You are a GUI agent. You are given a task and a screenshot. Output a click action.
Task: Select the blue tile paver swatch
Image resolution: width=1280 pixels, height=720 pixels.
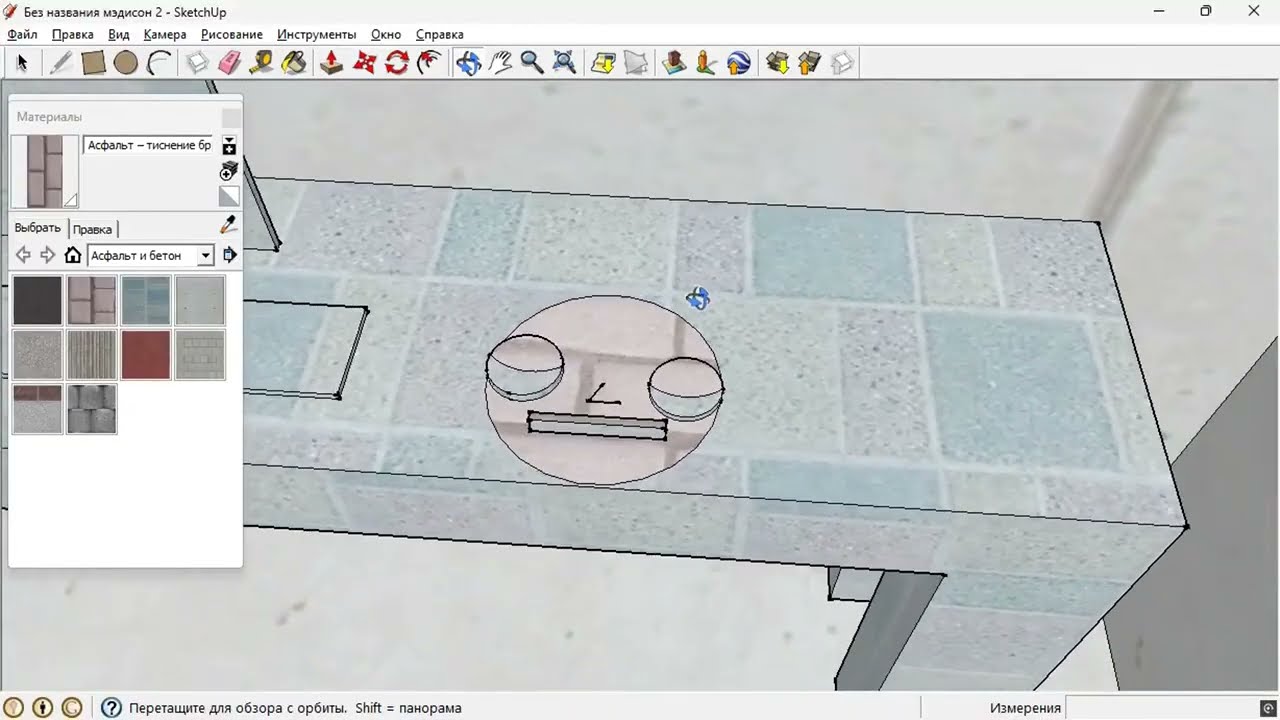pos(146,300)
